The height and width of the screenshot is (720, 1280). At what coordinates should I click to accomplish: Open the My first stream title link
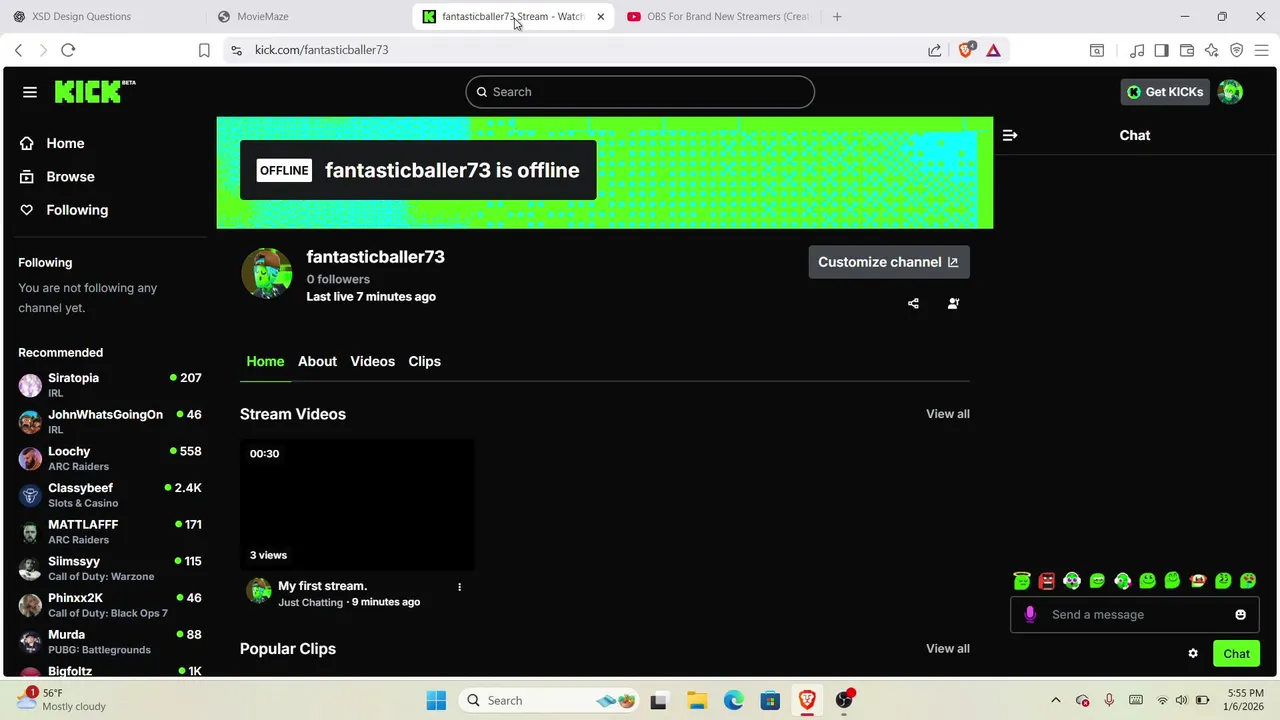pos(322,586)
